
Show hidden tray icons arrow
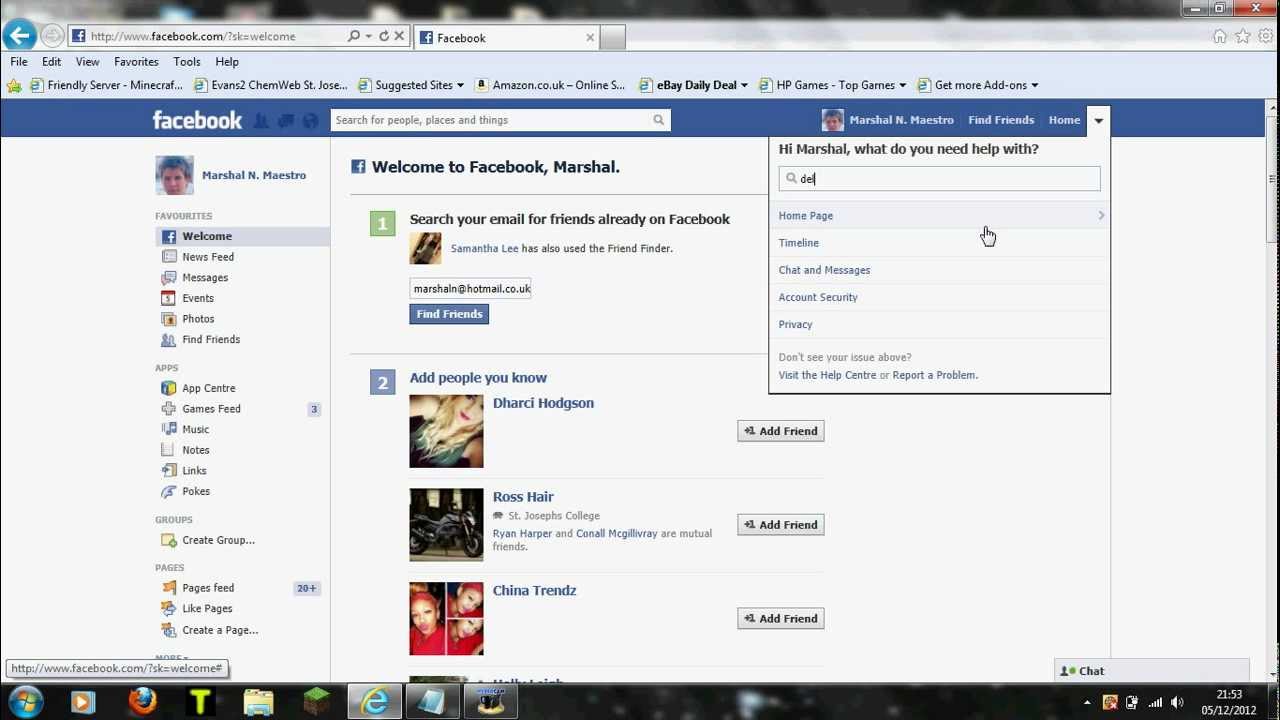tap(1087, 702)
